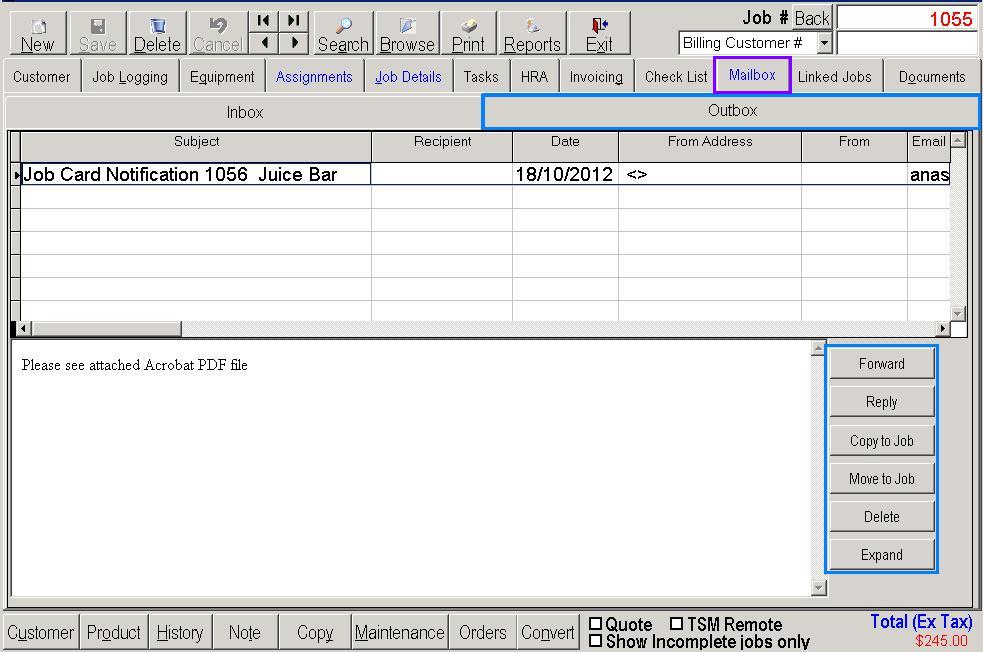Image resolution: width=983 pixels, height=652 pixels.
Task: Open the Reports toolbar icon
Action: pos(532,27)
